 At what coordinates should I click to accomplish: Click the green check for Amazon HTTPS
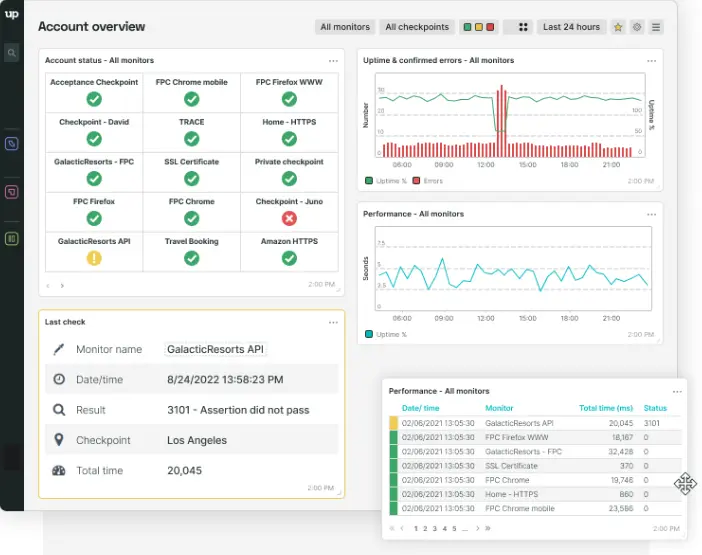(x=289, y=258)
